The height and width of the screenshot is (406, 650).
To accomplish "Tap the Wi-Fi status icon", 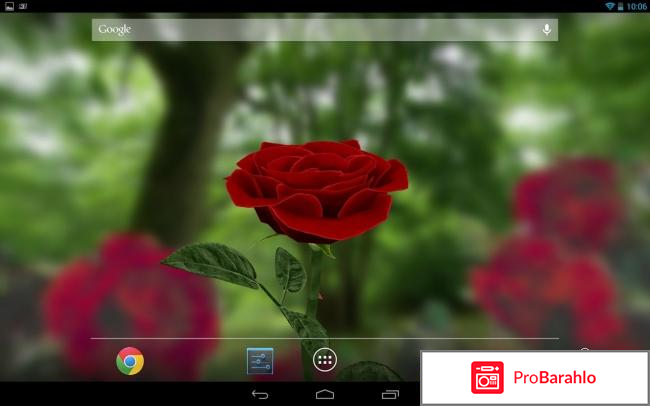I will point(609,6).
